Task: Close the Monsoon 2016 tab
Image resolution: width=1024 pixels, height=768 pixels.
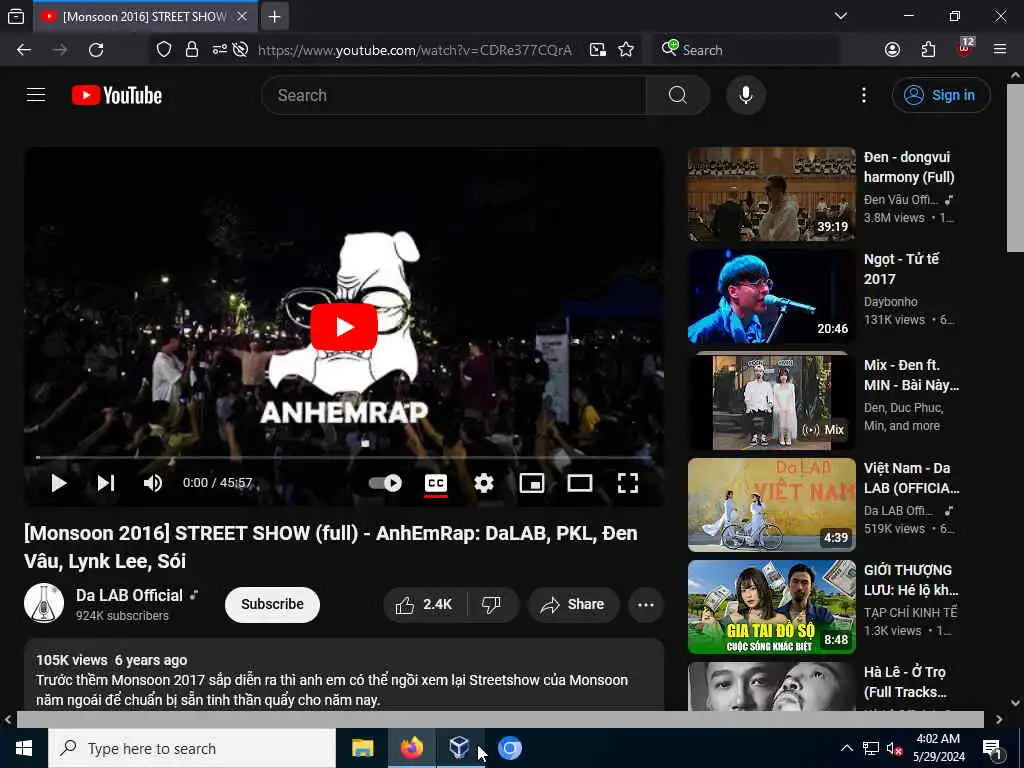Action: tap(242, 16)
